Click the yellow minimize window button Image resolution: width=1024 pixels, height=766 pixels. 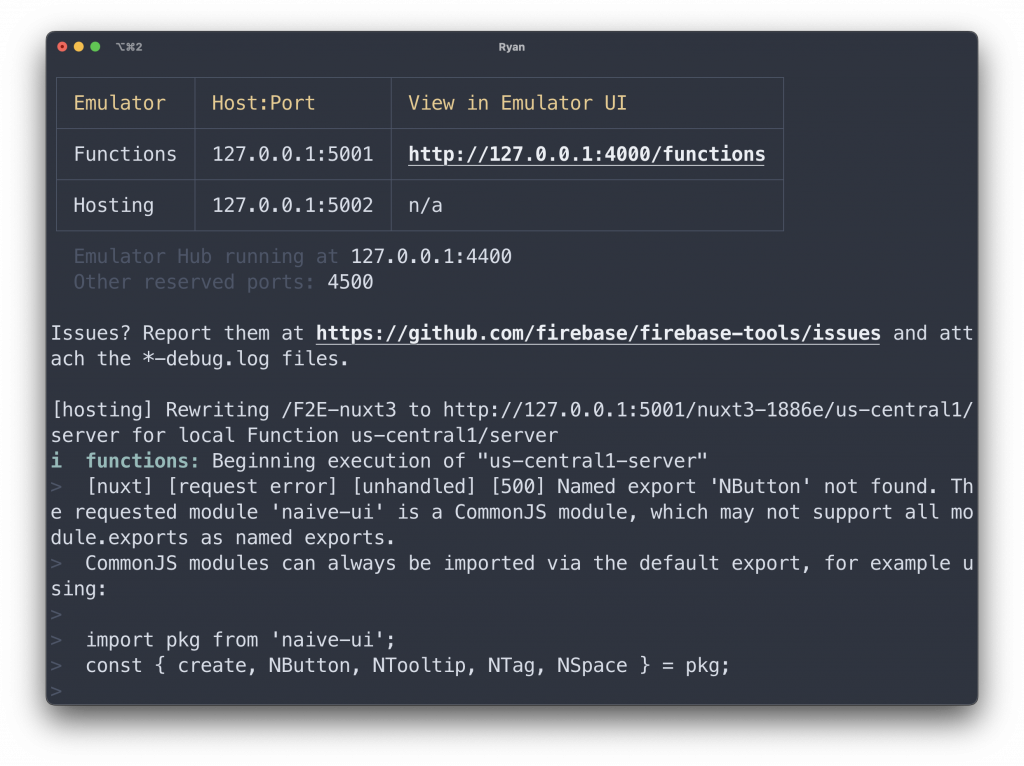(79, 47)
